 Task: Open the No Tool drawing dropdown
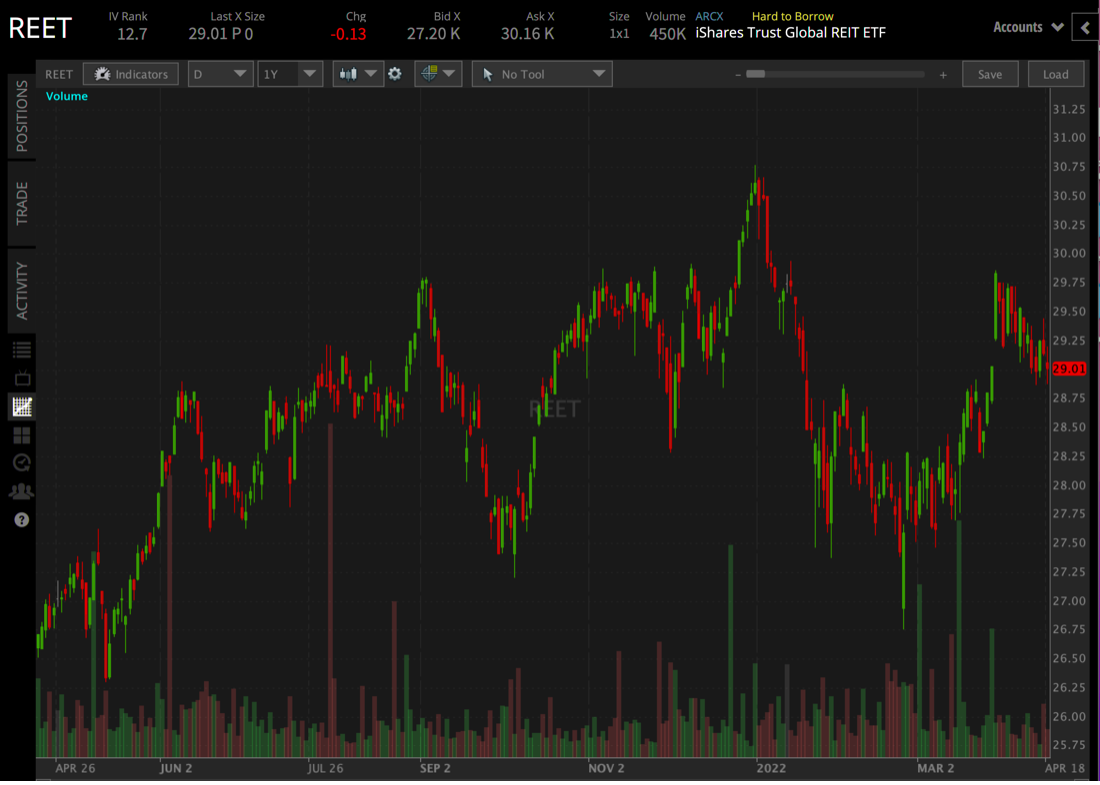(542, 73)
